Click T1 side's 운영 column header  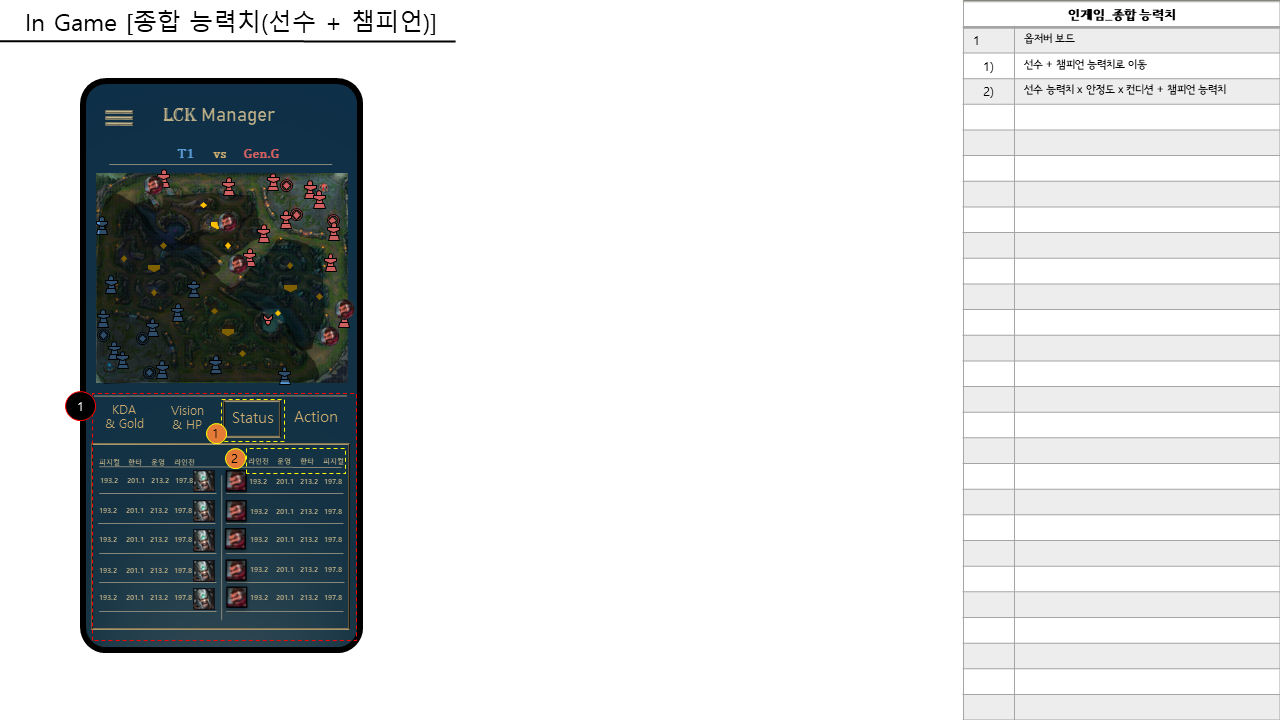158,462
